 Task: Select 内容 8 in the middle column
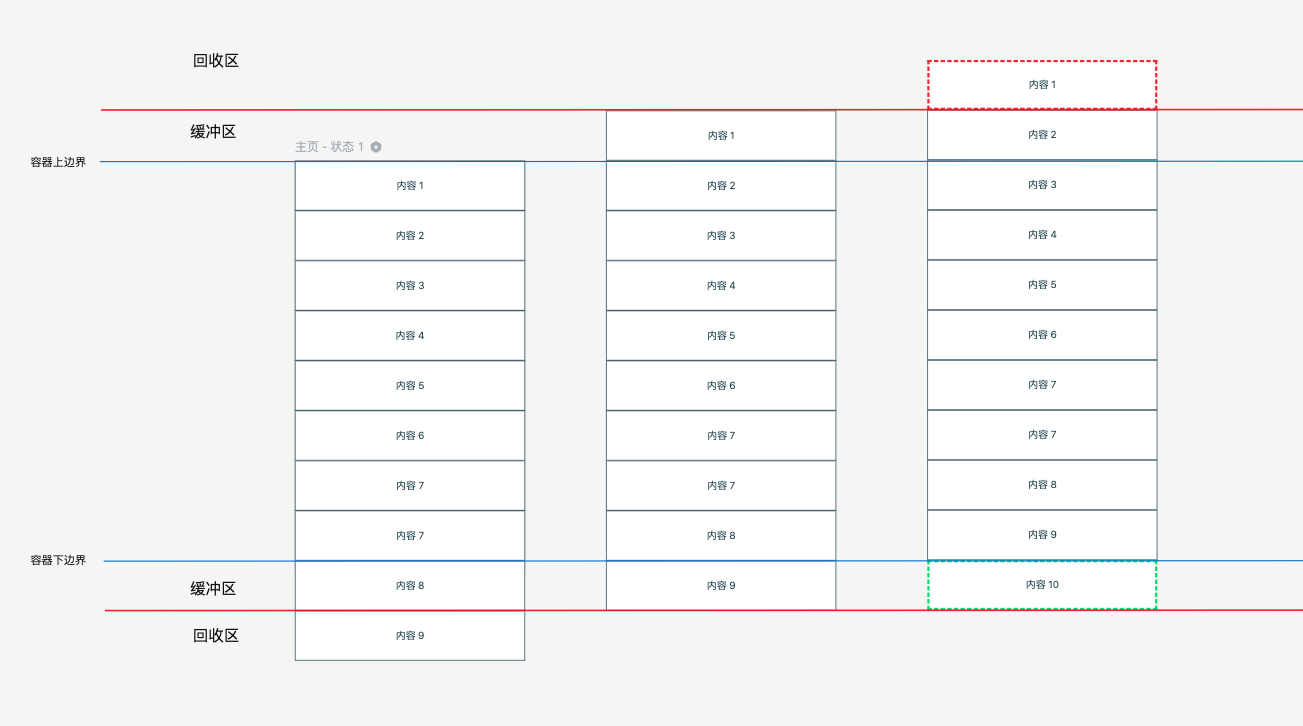(x=721, y=536)
